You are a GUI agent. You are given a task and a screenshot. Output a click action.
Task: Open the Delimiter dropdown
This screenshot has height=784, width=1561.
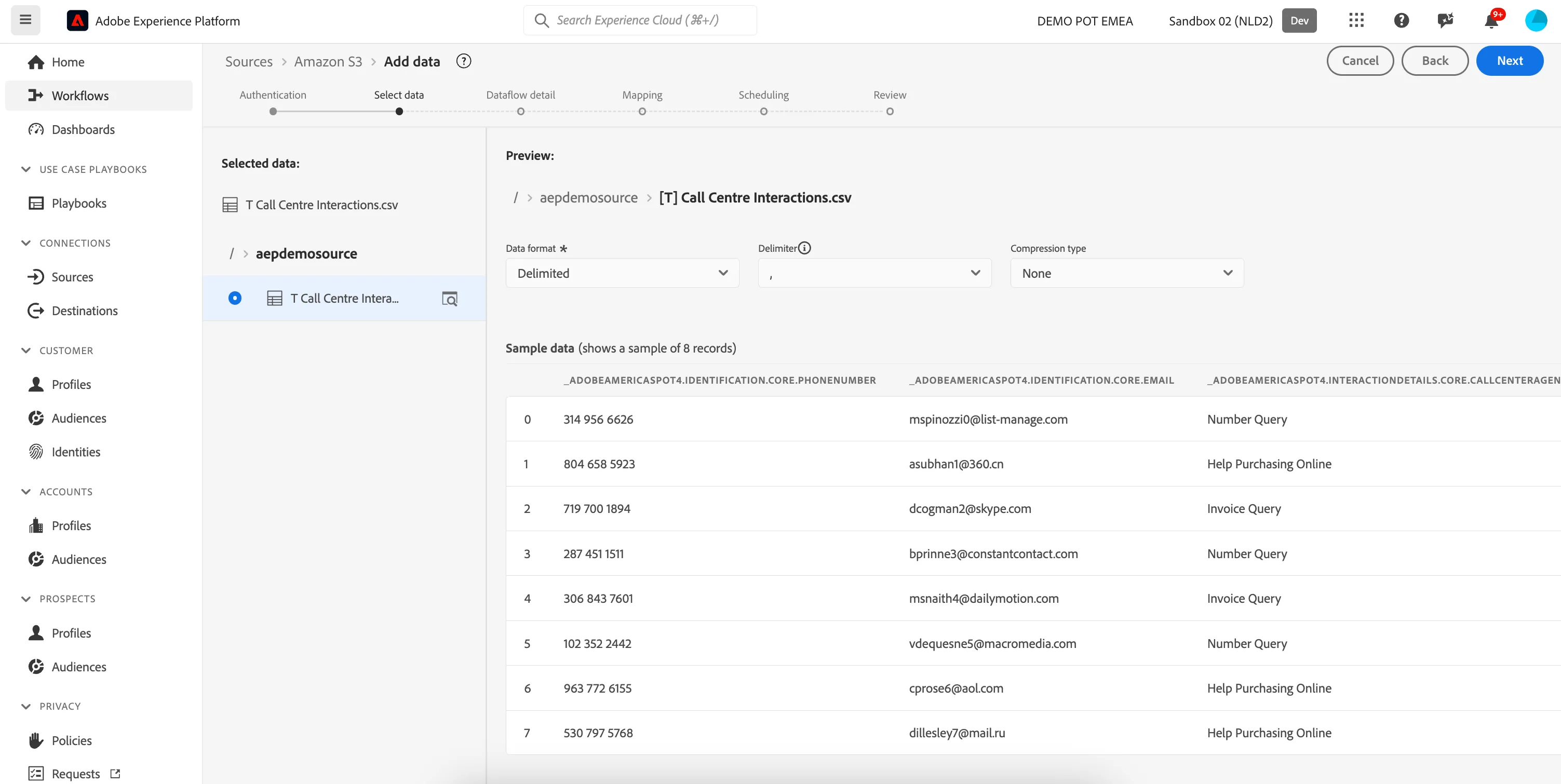(x=874, y=273)
